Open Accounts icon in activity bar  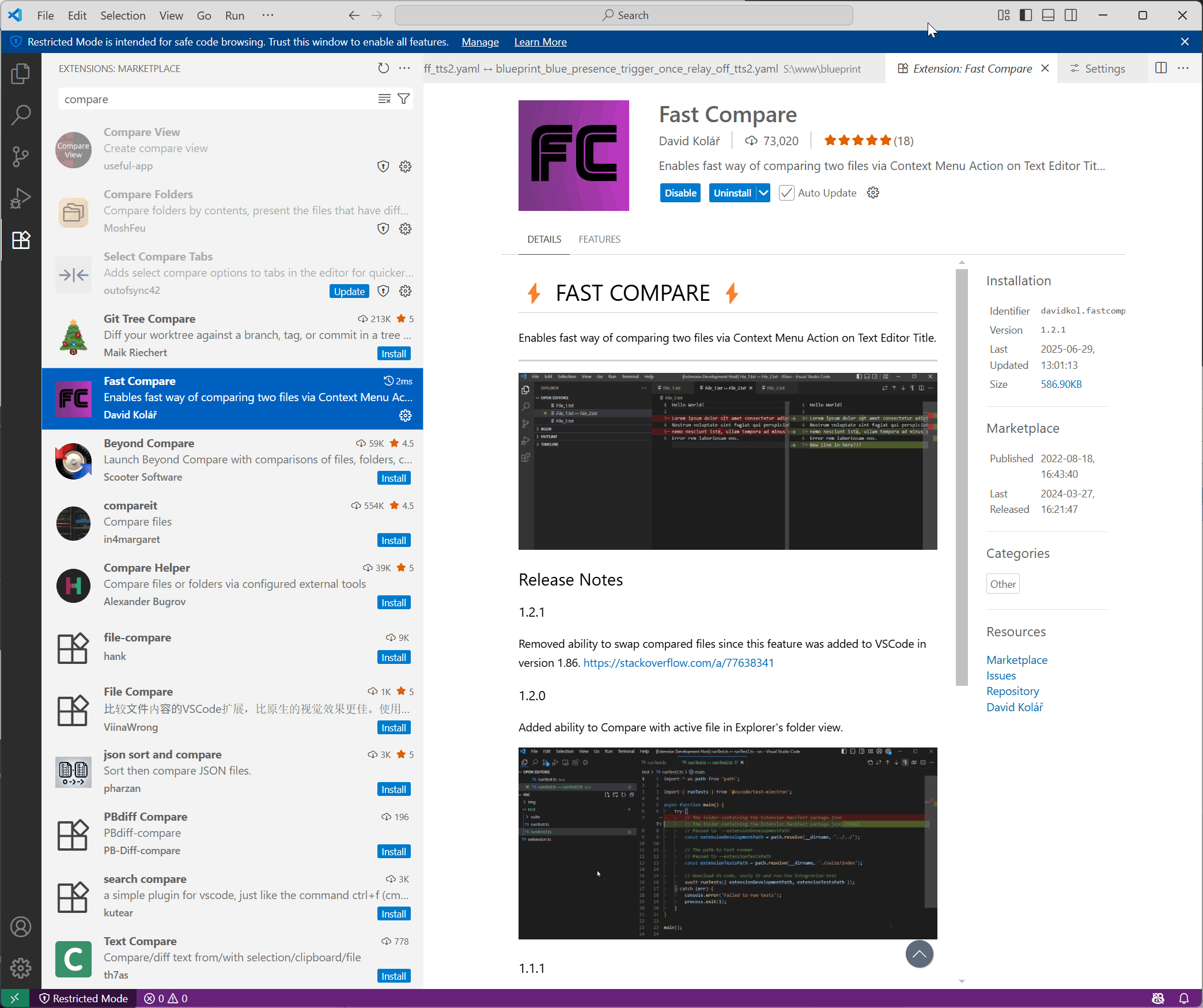point(21,927)
